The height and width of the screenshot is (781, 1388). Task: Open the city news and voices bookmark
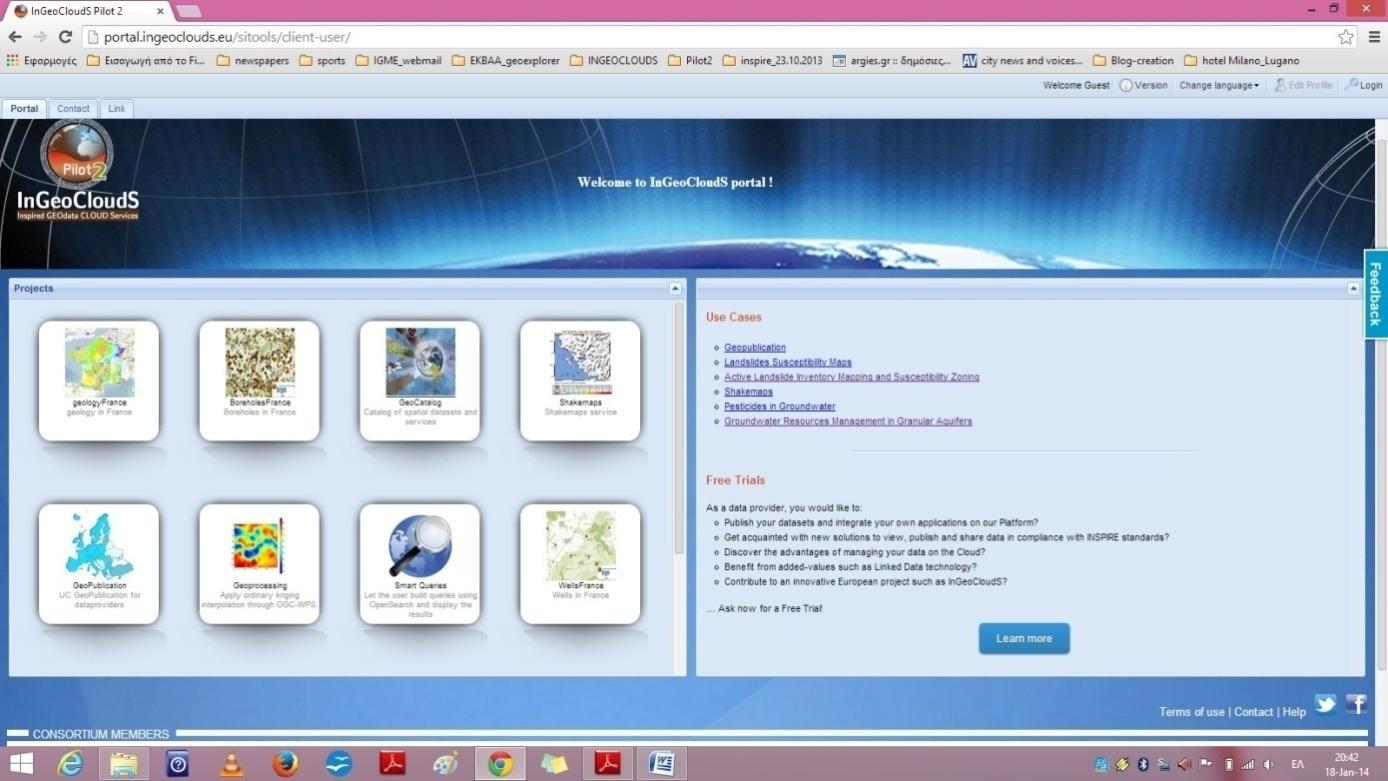(1022, 60)
